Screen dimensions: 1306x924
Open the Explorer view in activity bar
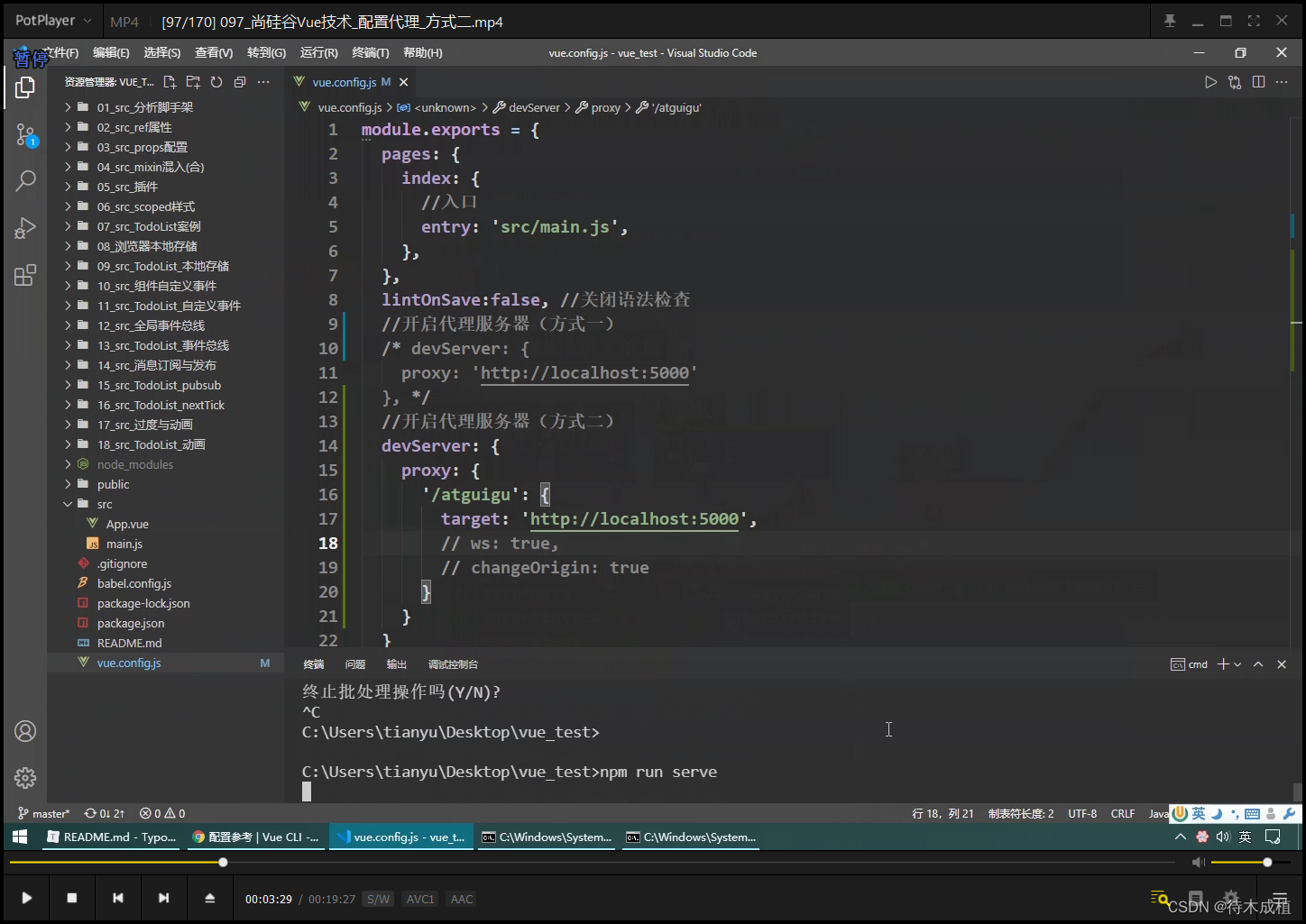[25, 87]
